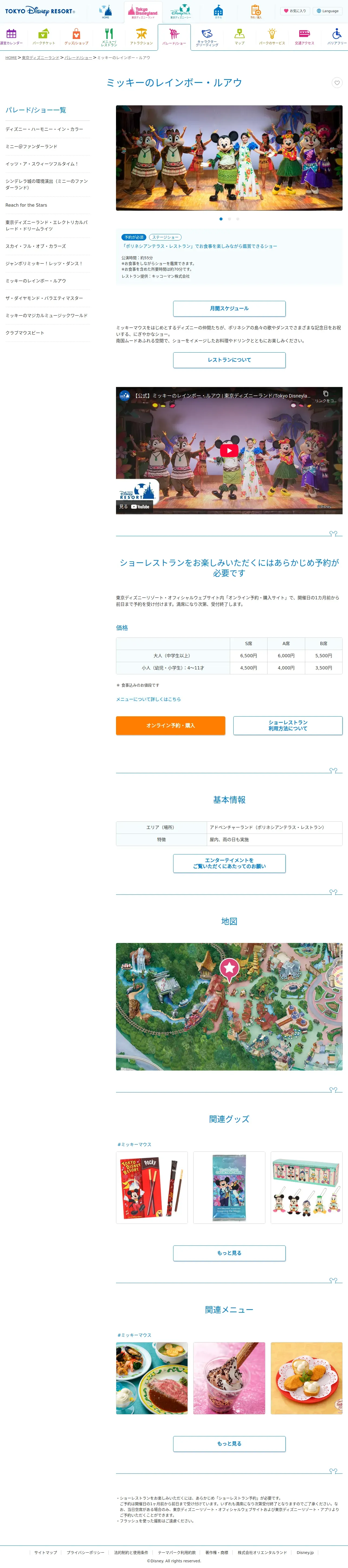Screen dimensions: 348x1568
Task: Open アトラクション attraction icon
Action: coord(141,37)
